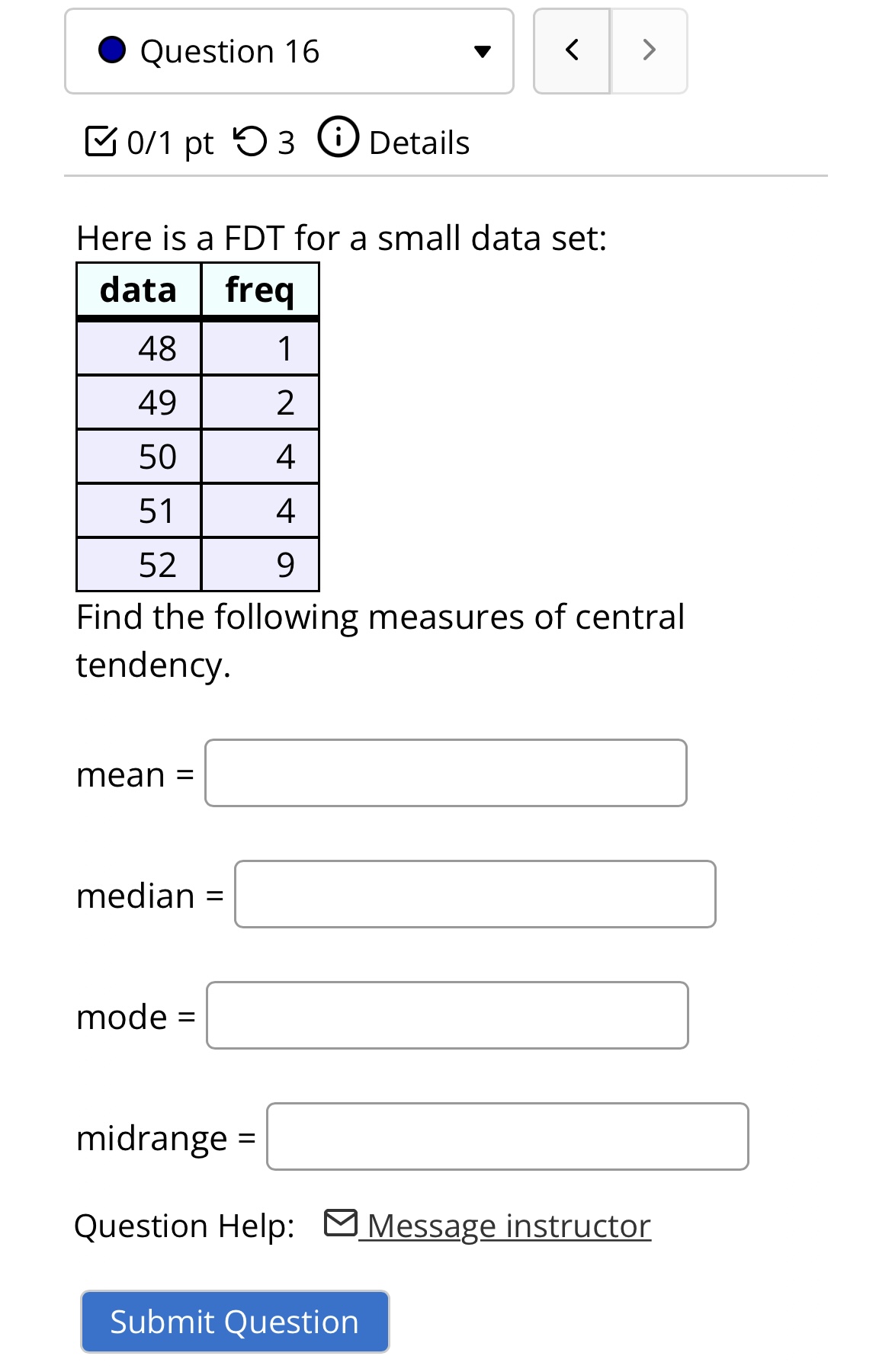Click the left chevron to go to previous question
Image resolution: width=892 pixels, height=1372 pixels.
pyautogui.click(x=572, y=50)
